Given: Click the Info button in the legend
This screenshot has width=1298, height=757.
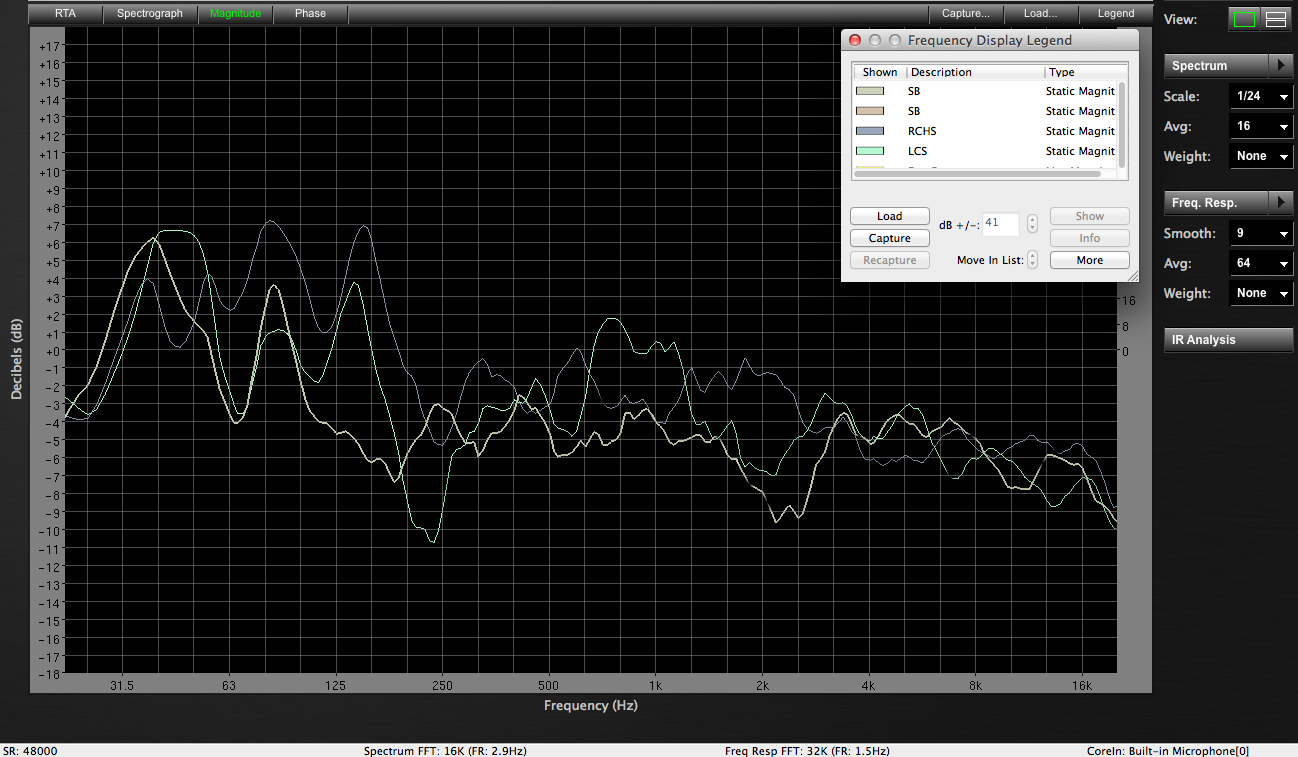Looking at the screenshot, I should pos(1089,238).
